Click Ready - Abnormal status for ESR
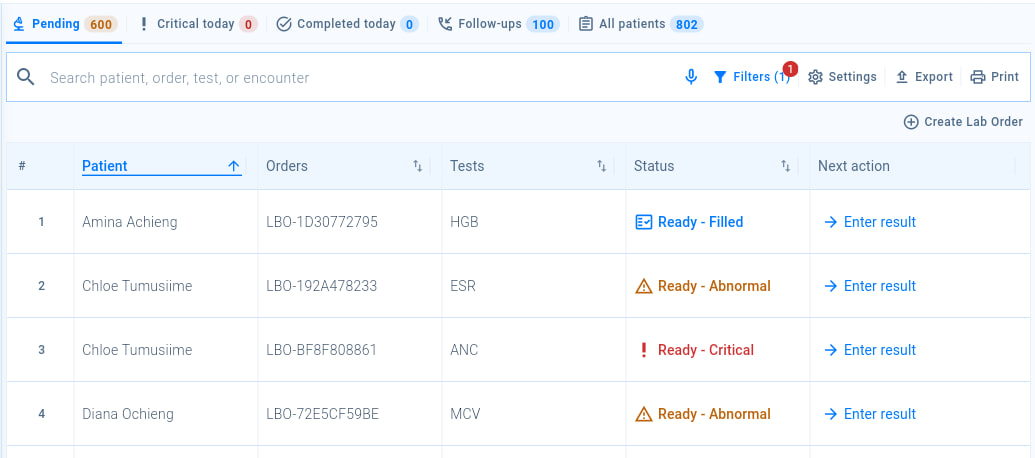The image size is (1035, 458). [702, 286]
